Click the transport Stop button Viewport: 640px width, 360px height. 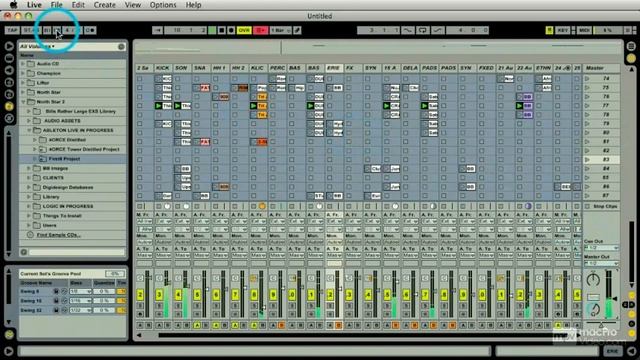point(222,30)
